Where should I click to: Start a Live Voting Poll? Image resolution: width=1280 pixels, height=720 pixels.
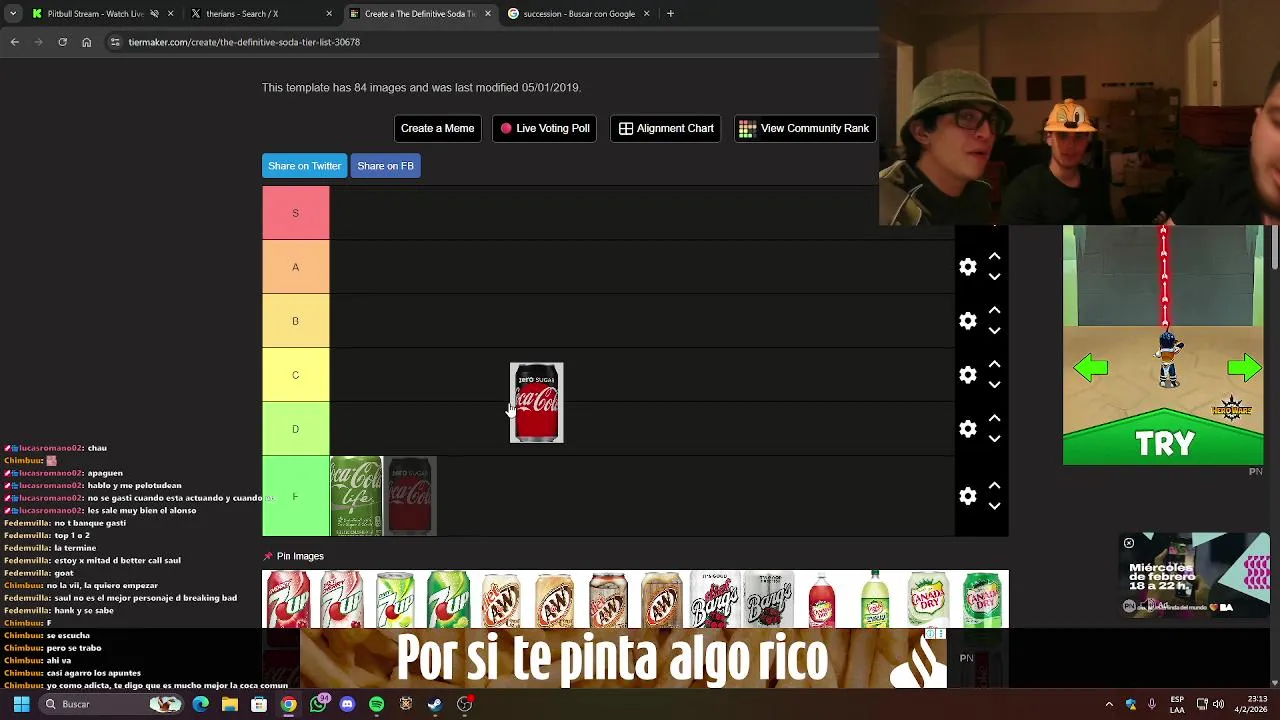(x=545, y=128)
